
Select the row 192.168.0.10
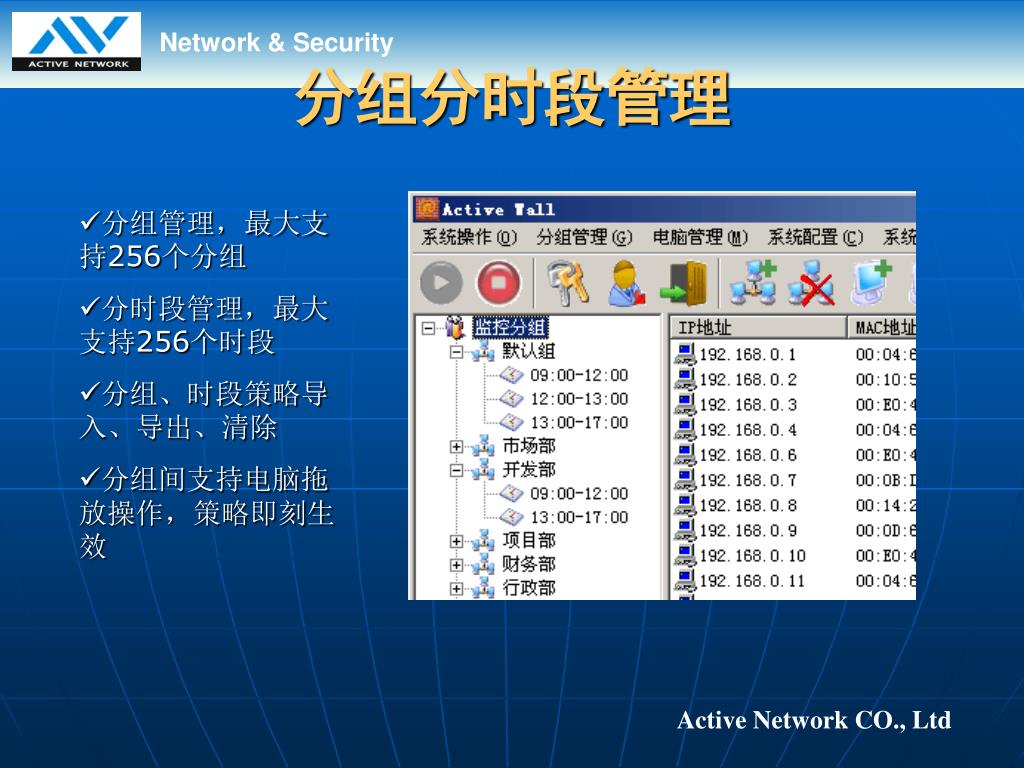[794, 556]
